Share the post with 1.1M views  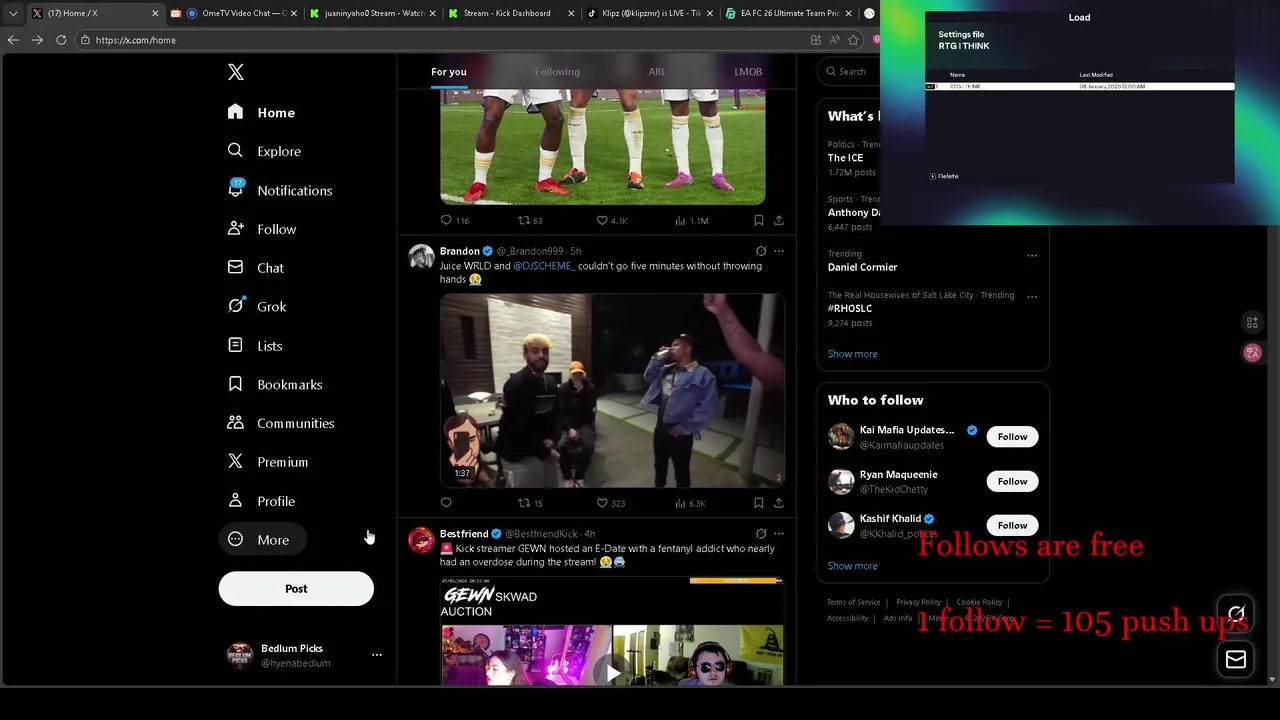779,220
